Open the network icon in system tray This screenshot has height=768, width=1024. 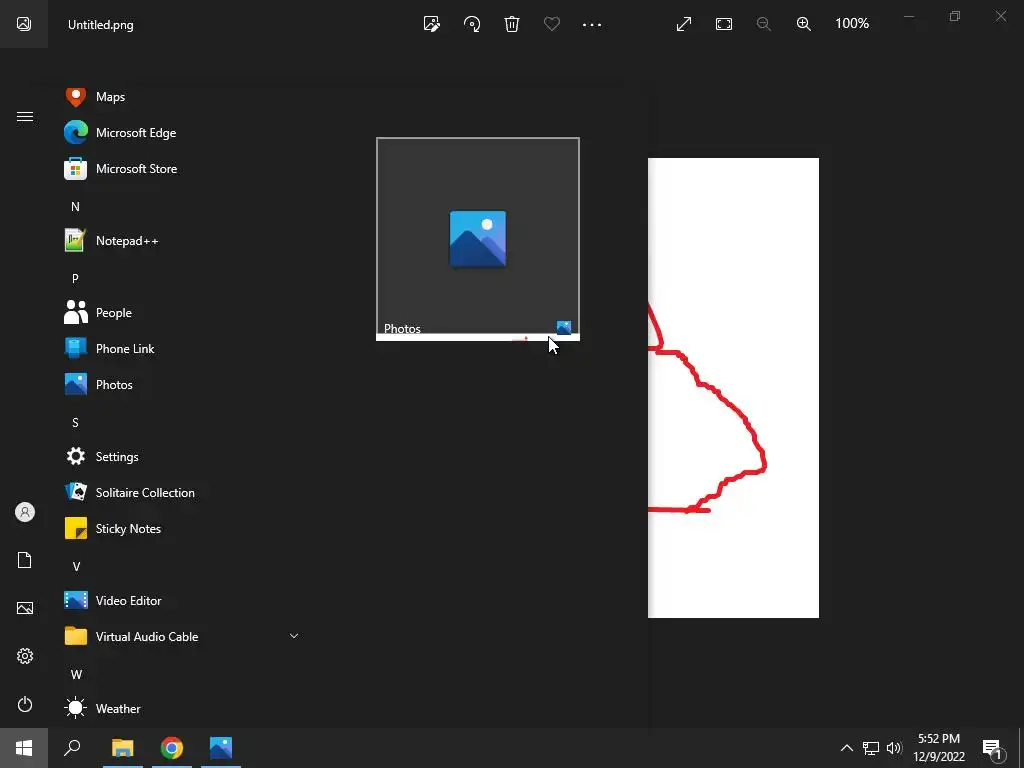871,748
